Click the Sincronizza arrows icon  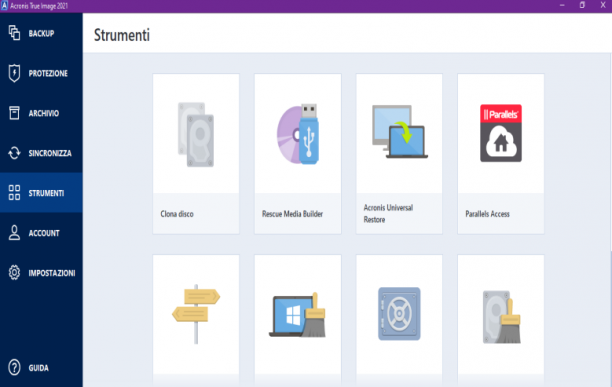point(14,153)
